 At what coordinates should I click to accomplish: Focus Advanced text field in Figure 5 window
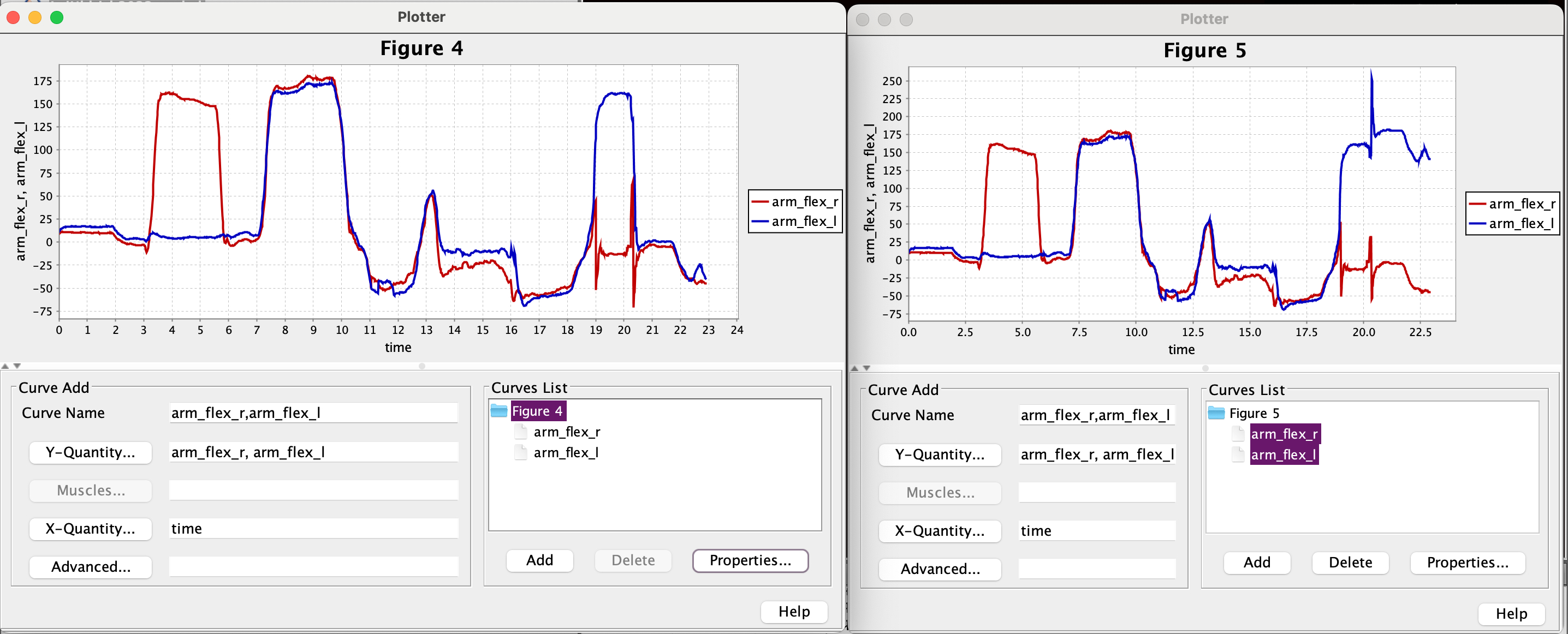1097,570
